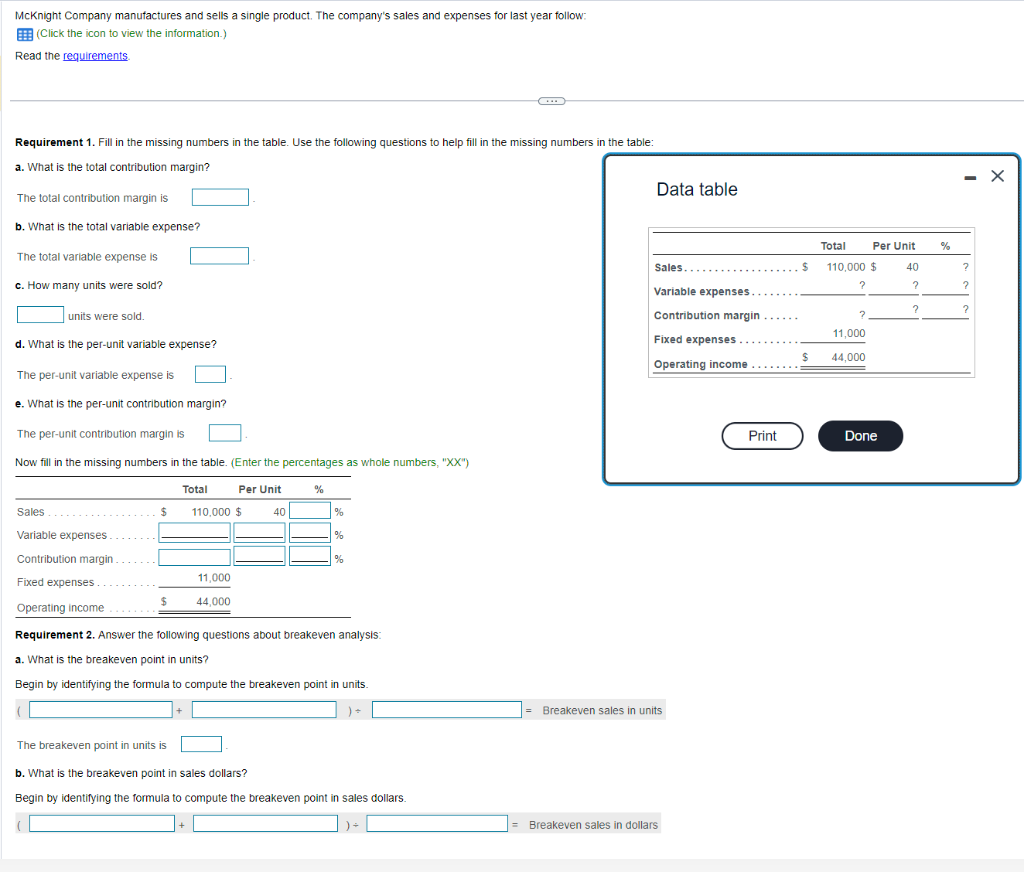The width and height of the screenshot is (1024, 872).
Task: Select the Variable expenses Total input box
Action: pyautogui.click(x=195, y=533)
